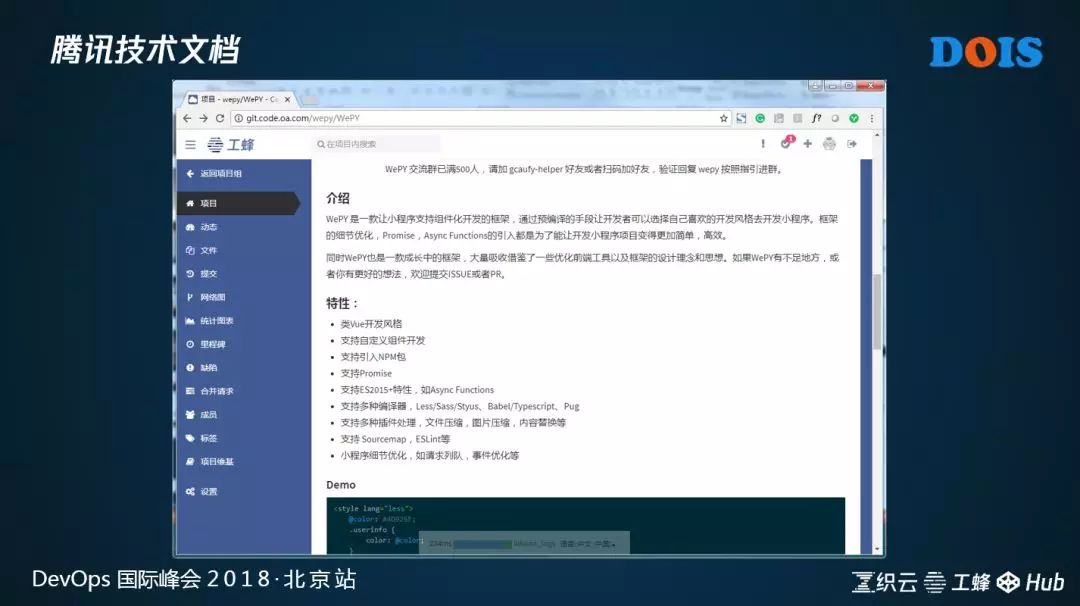The height and width of the screenshot is (606, 1080).
Task: Open 标签 tags in the sidebar
Action: tap(202, 437)
